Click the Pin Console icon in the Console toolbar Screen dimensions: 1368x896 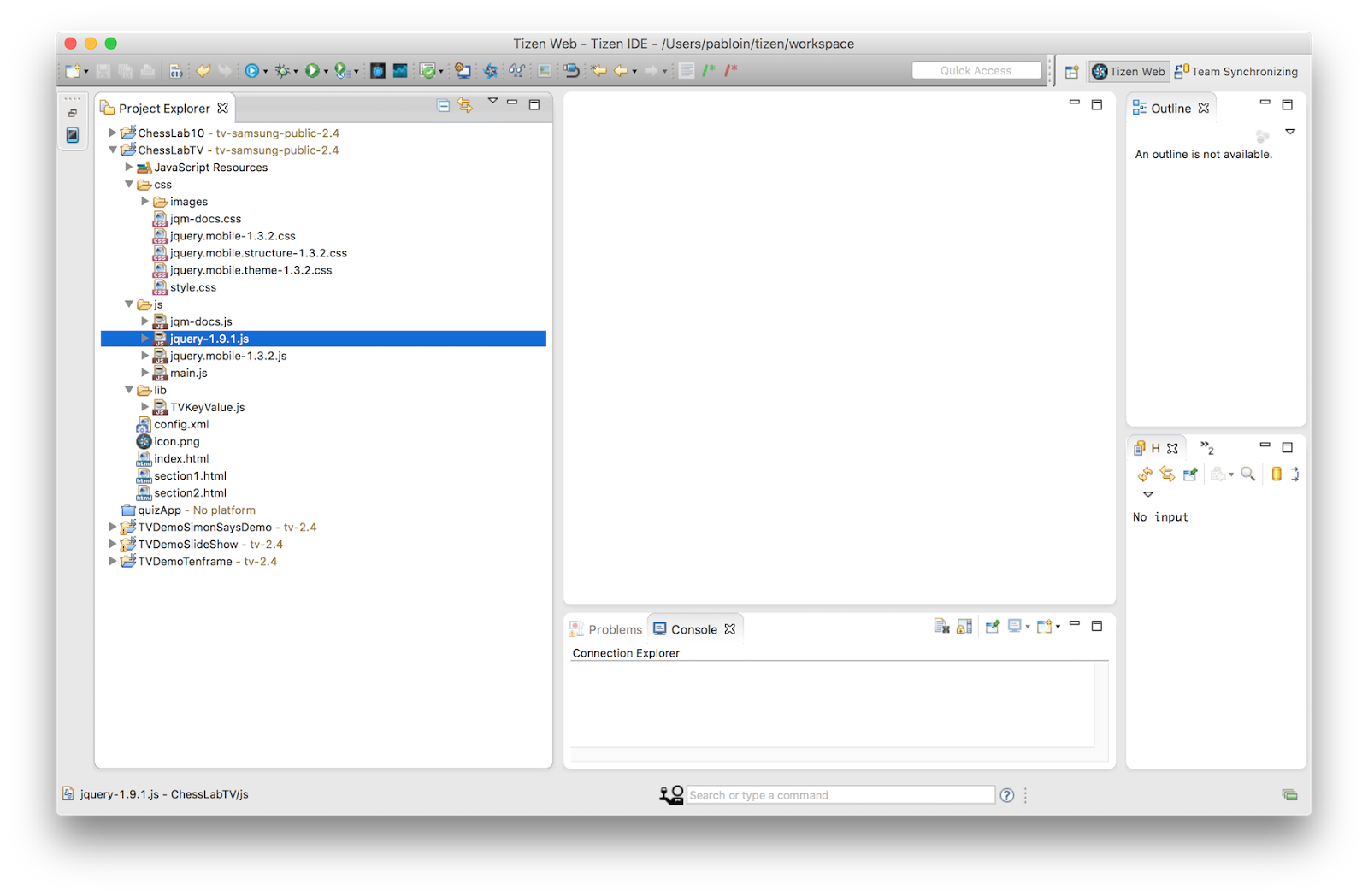pos(992,626)
